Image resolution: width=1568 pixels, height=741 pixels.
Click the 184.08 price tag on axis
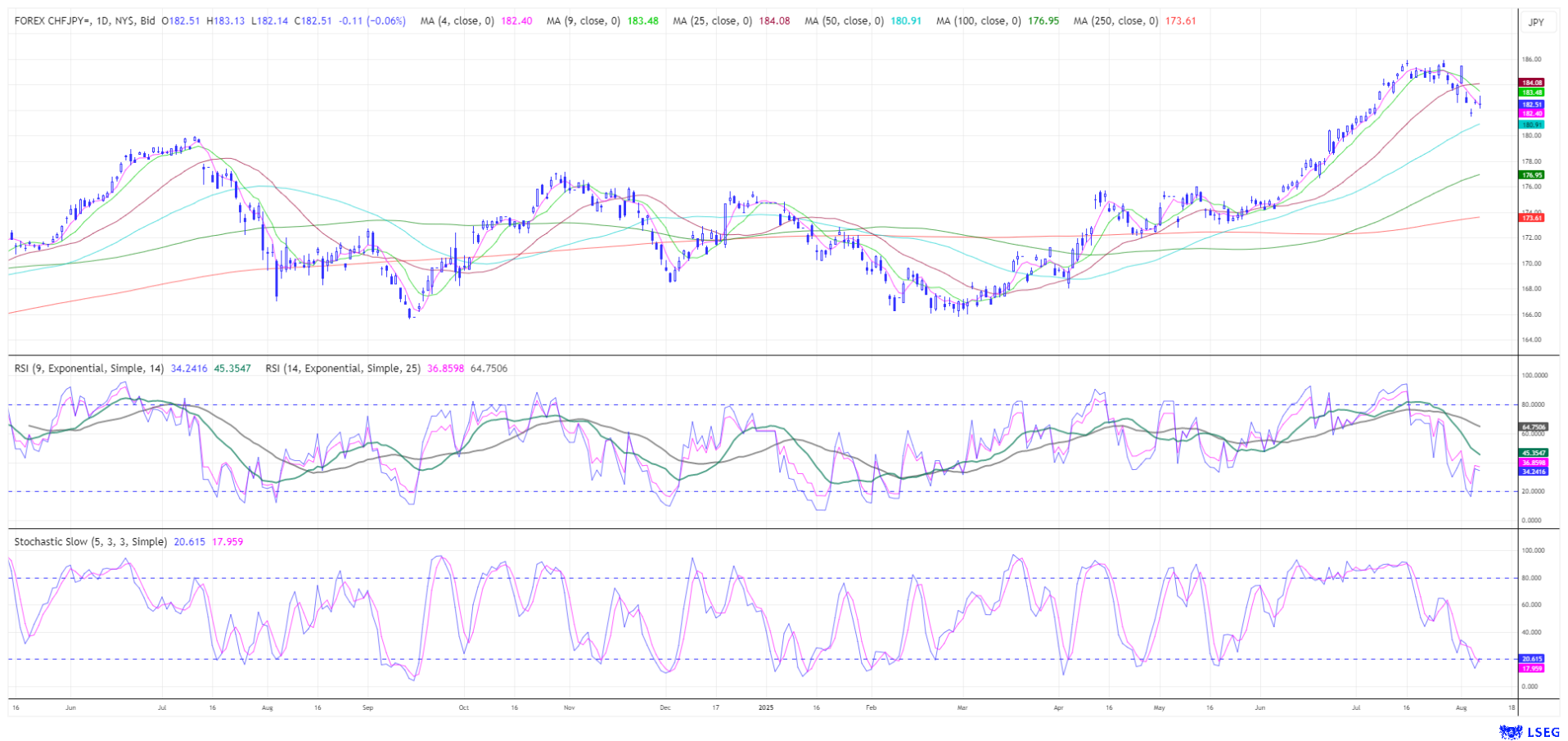tap(1531, 83)
